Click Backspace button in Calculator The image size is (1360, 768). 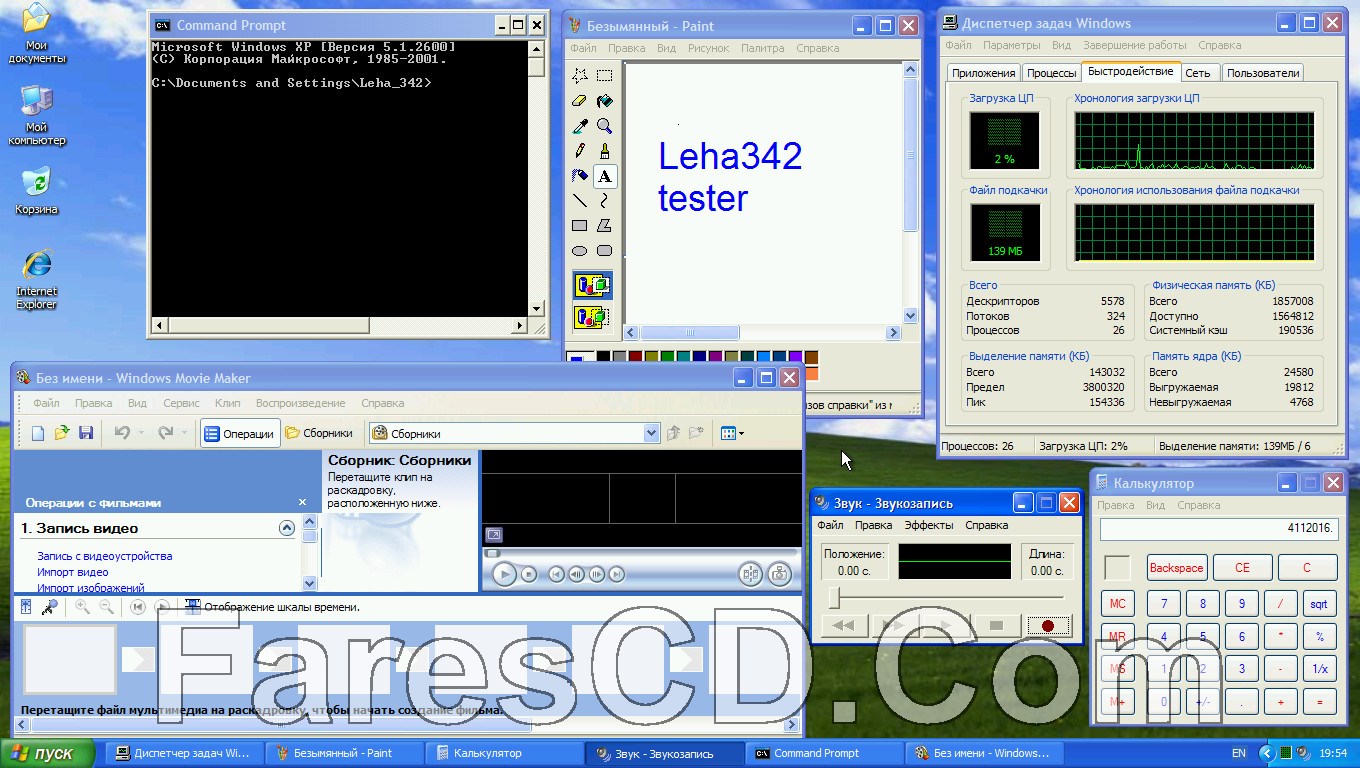pyautogui.click(x=1177, y=567)
